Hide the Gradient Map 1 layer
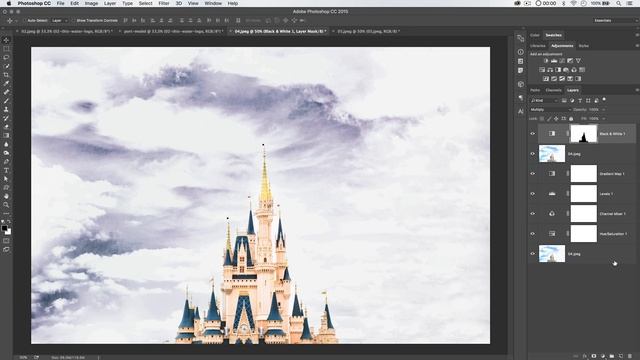Screen dimensions: 640x360 click(533, 173)
